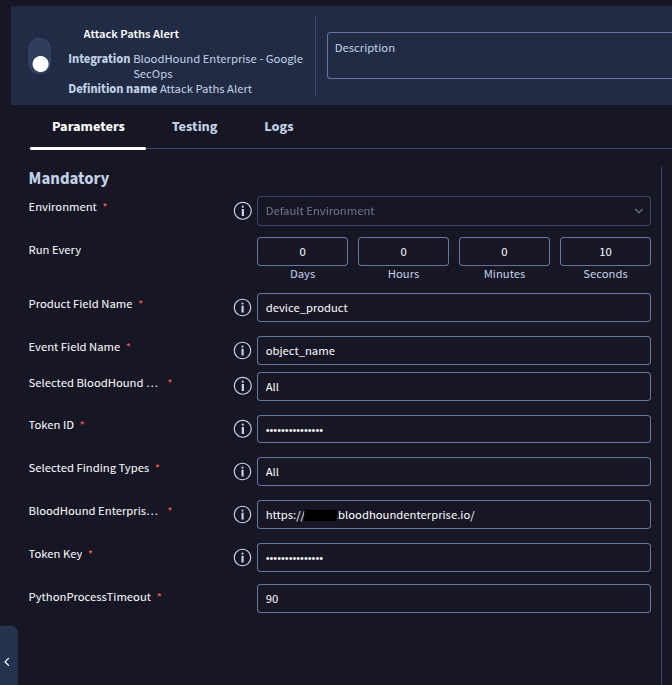Click the object_name input field
672x685 pixels.
click(x=454, y=350)
